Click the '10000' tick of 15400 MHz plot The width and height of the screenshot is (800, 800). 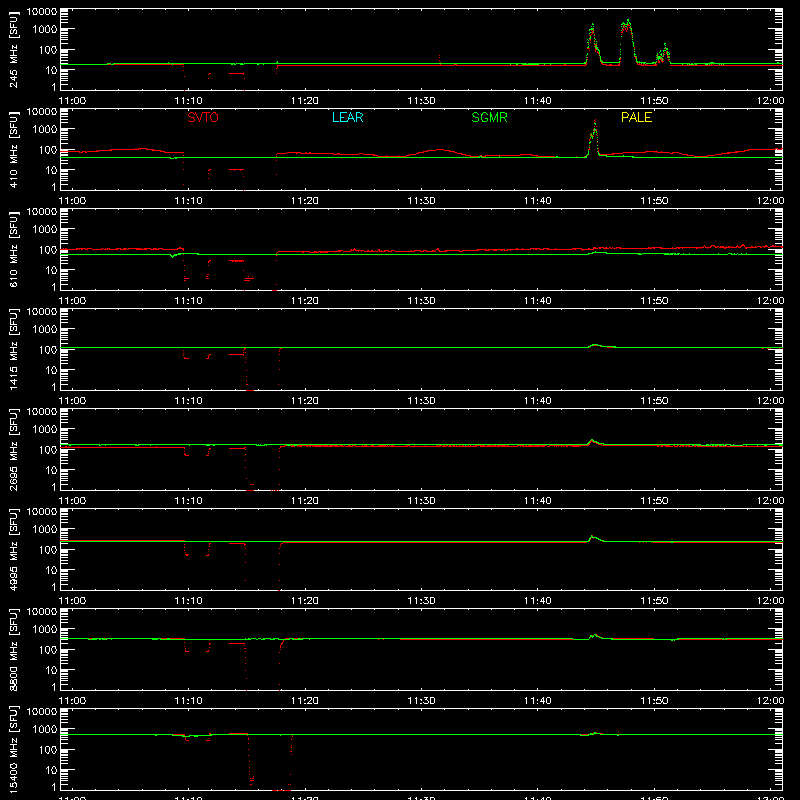(x=42, y=712)
